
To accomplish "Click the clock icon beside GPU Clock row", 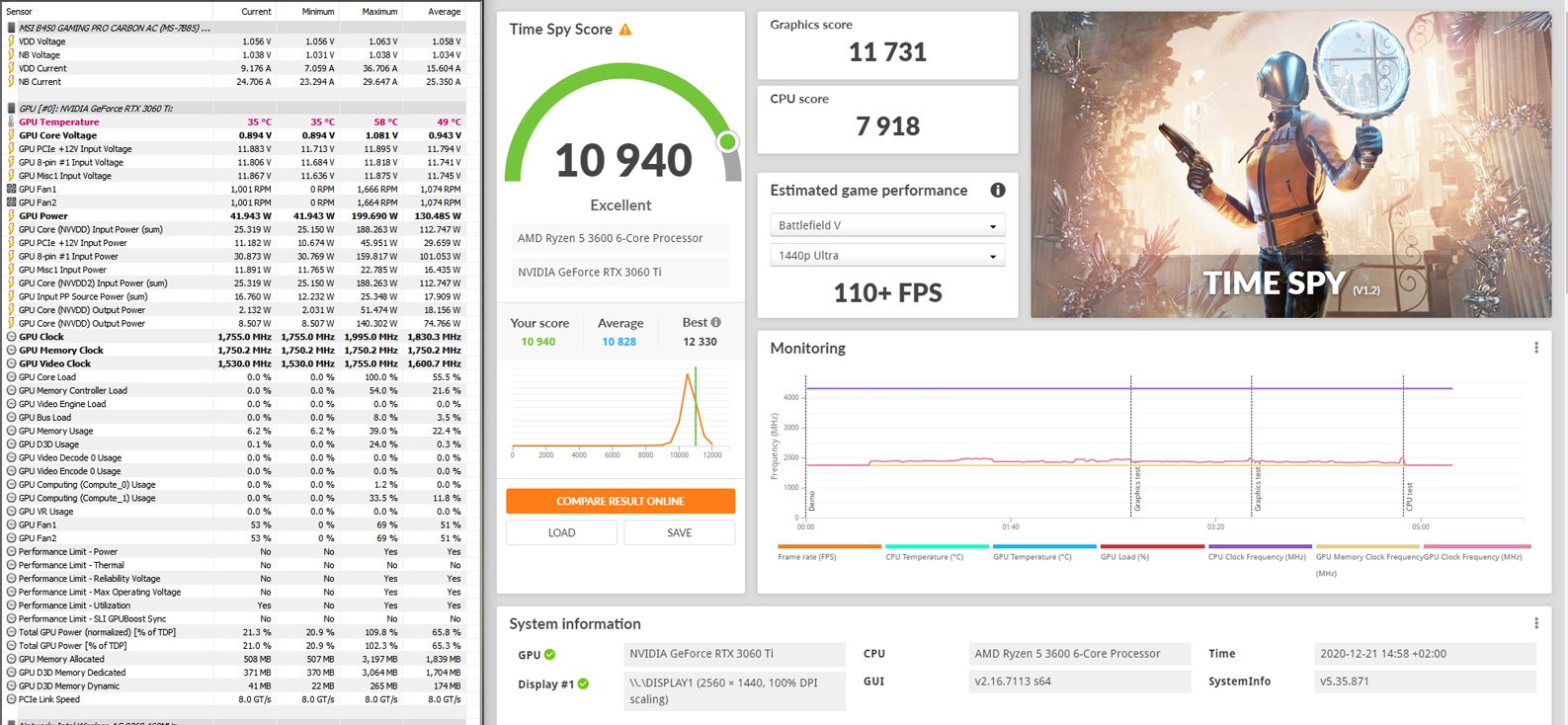I will coord(11,337).
